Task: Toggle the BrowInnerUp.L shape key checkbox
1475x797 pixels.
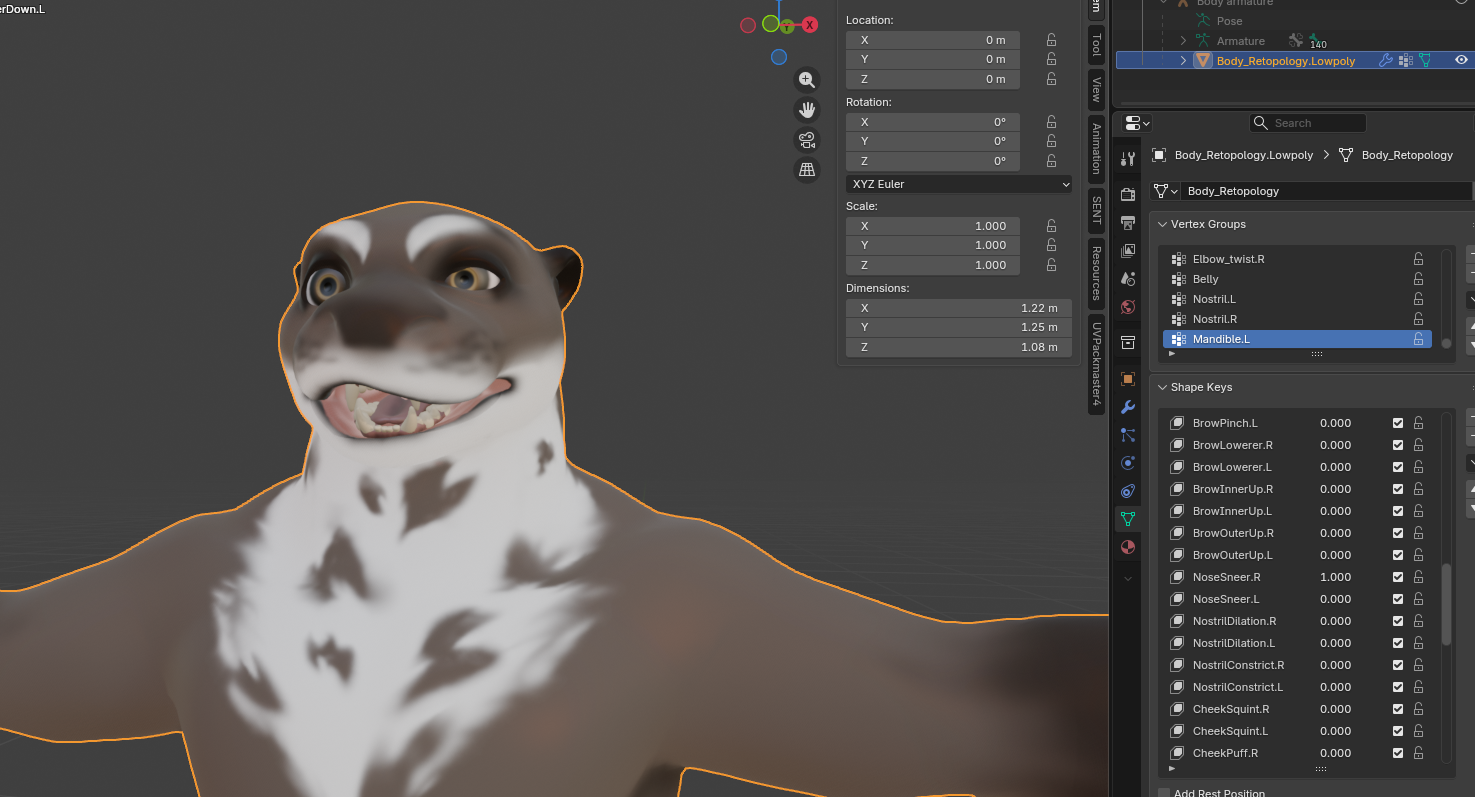Action: coord(1398,511)
